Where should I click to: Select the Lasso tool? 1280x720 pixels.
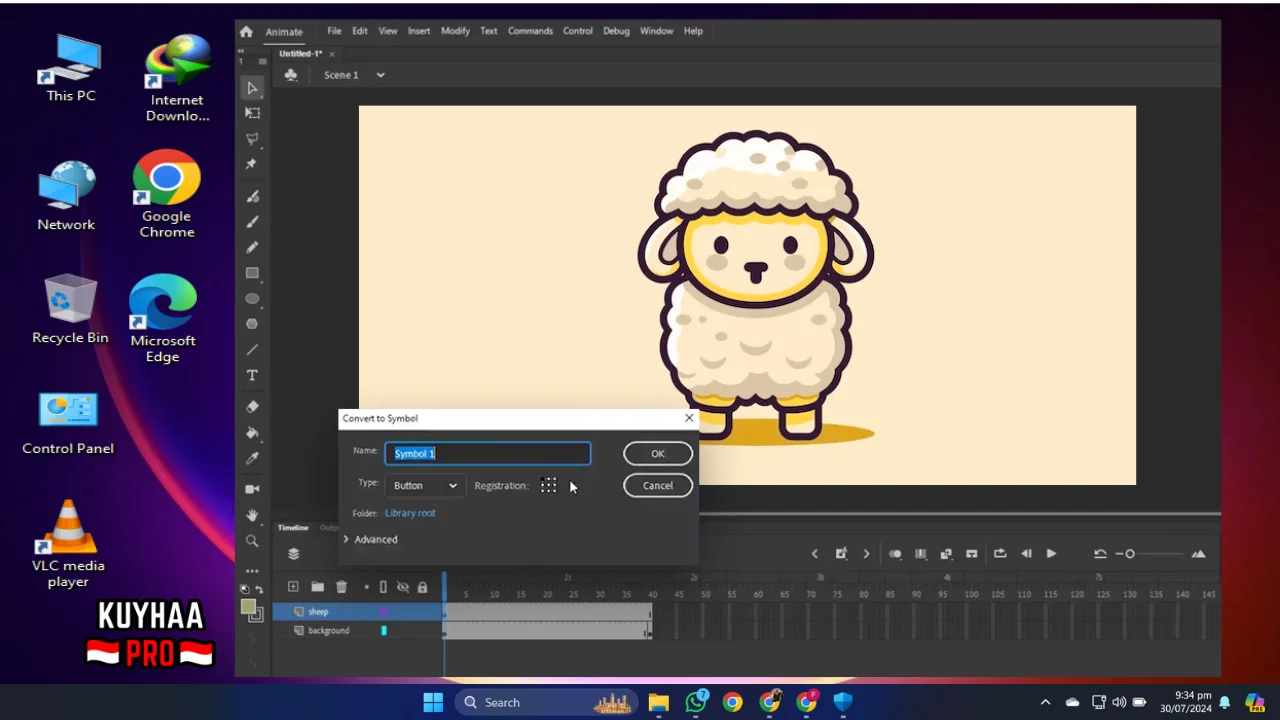(252, 139)
